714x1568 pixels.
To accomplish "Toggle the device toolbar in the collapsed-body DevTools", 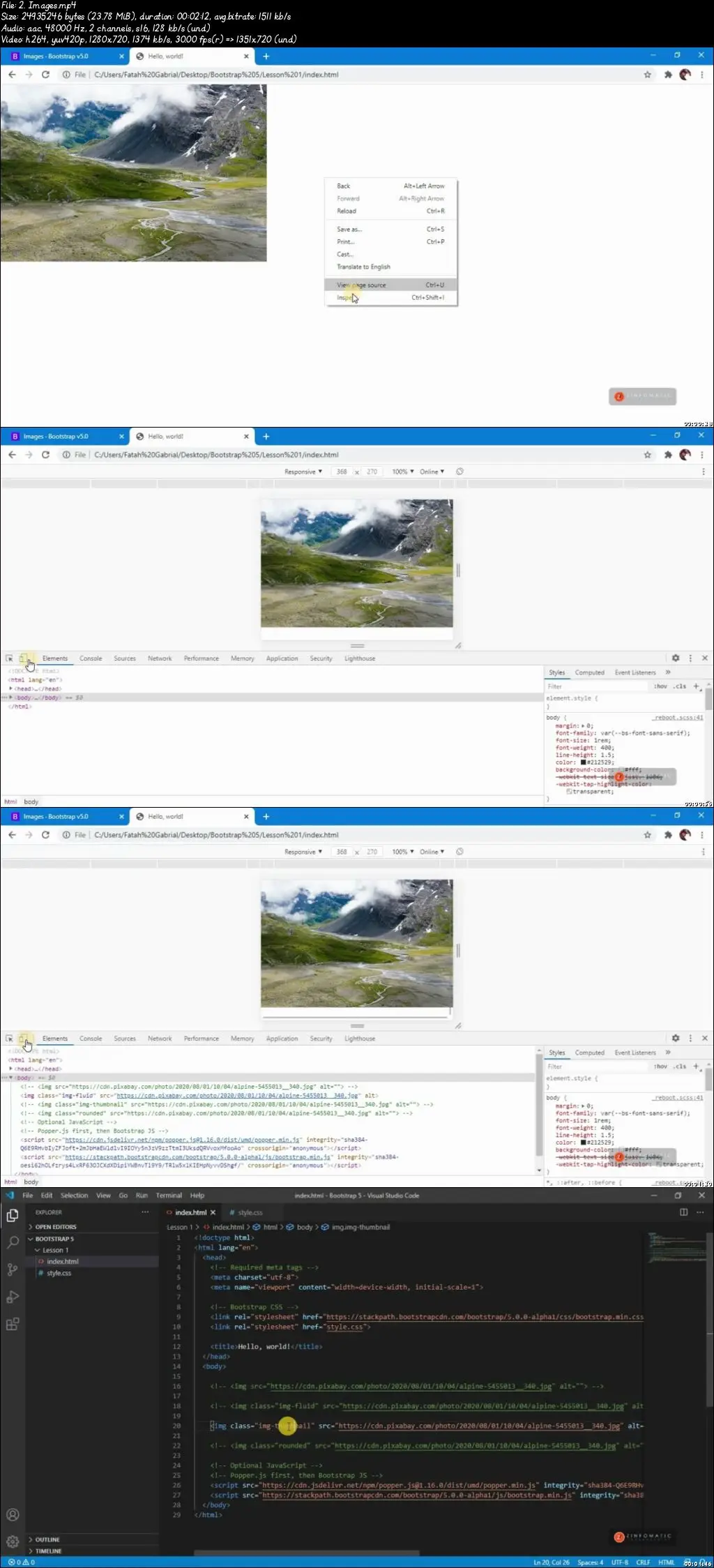I will (x=25, y=658).
